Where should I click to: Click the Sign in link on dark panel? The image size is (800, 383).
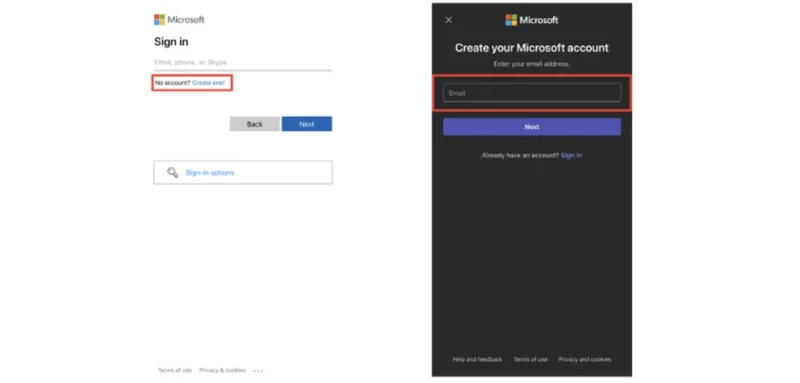point(571,155)
